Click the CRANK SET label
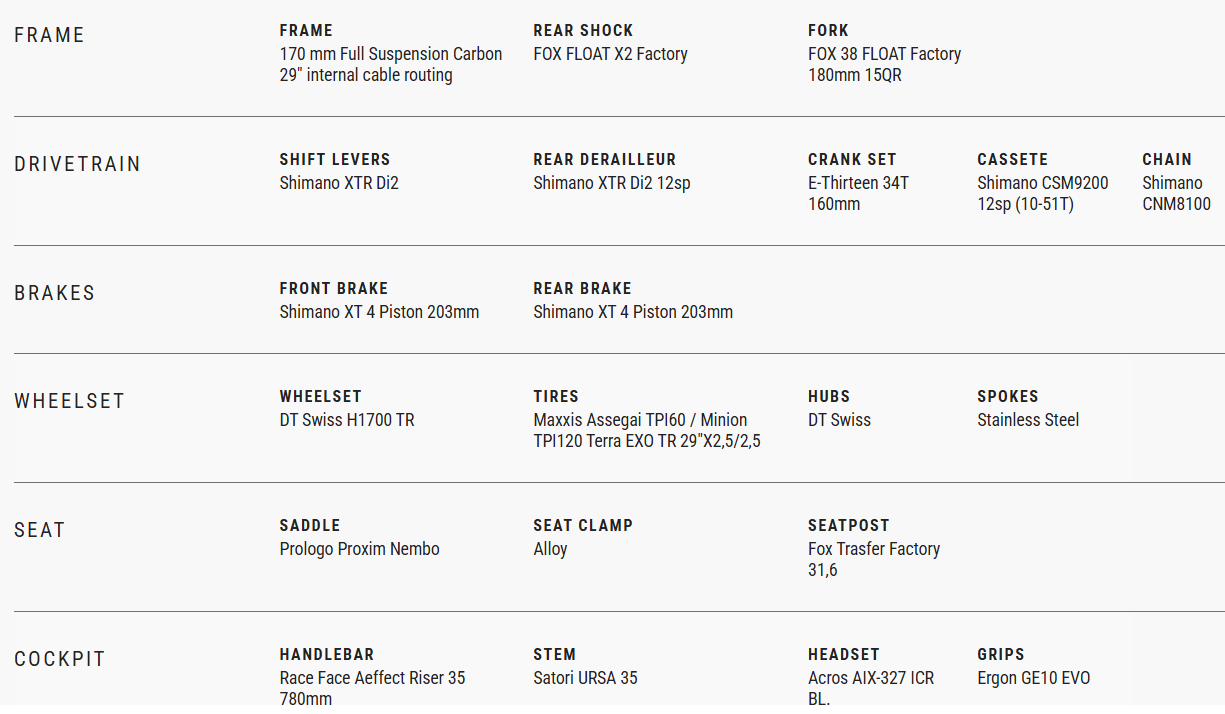Screen dimensions: 1225x714 tap(852, 160)
